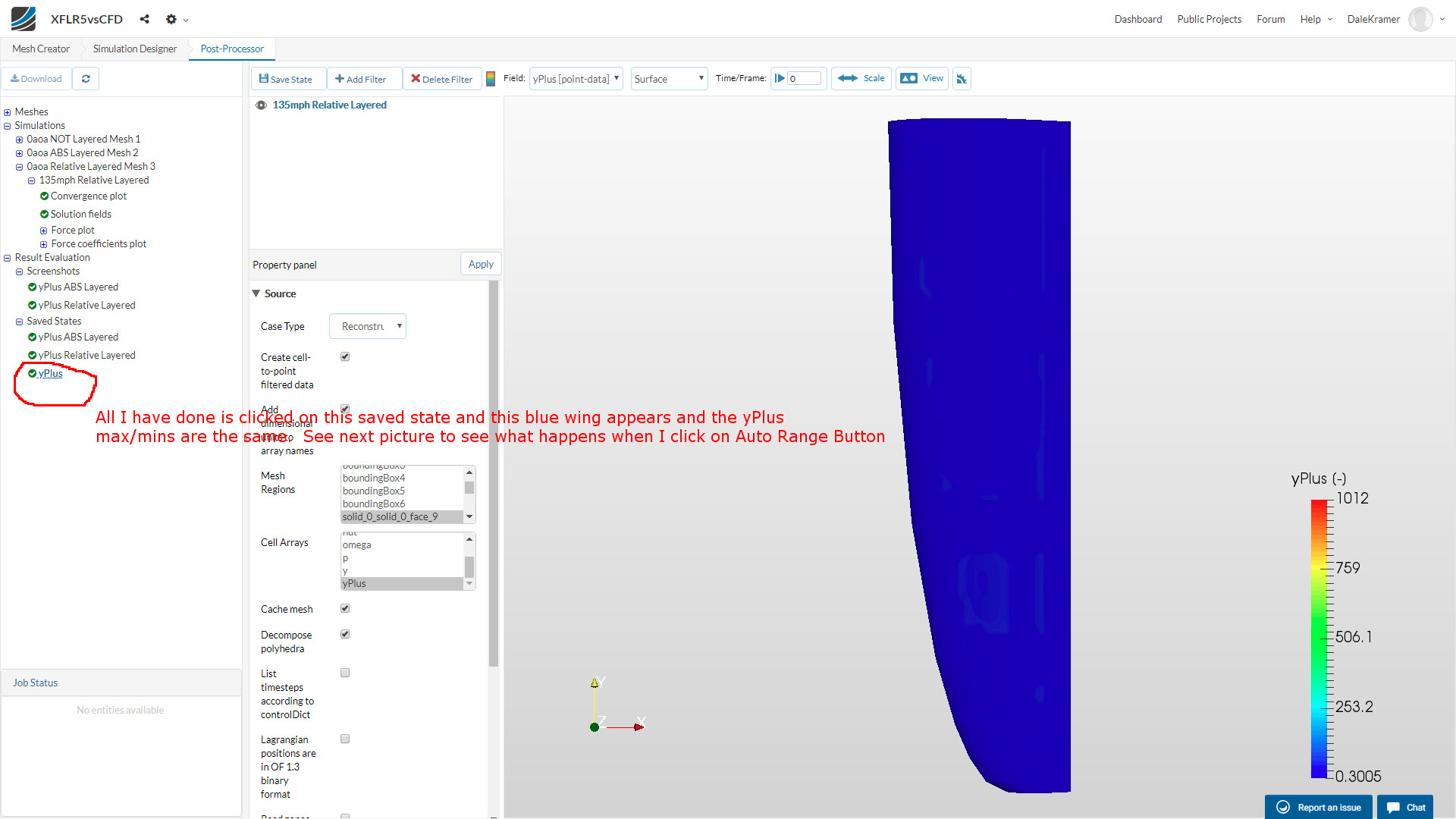Enable List timesteps according to controlDict

click(345, 673)
